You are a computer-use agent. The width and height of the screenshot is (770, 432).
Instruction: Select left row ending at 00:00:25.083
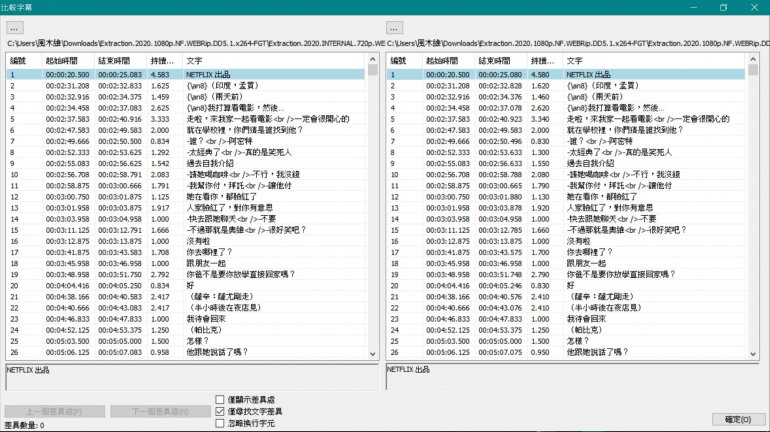pos(186,75)
